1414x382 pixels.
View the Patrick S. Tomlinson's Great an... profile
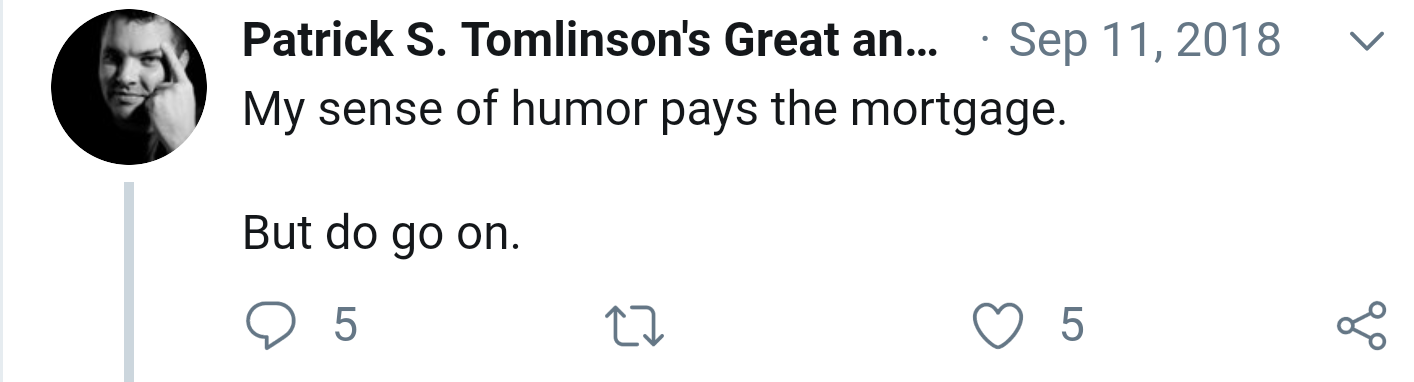point(590,40)
